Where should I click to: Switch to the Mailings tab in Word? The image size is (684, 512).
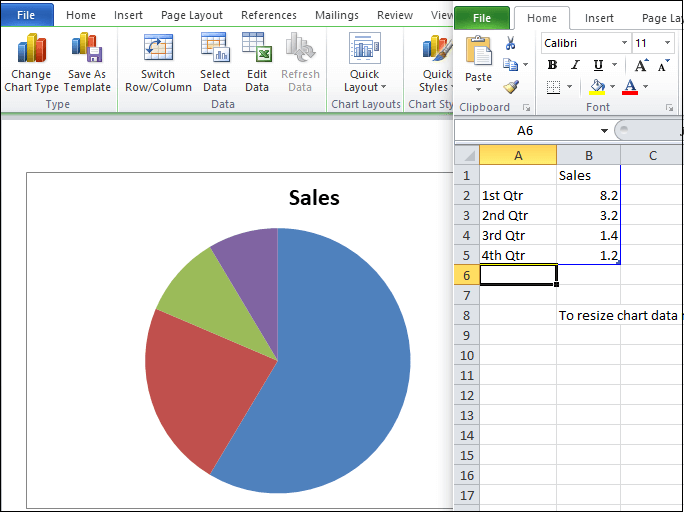[337, 15]
